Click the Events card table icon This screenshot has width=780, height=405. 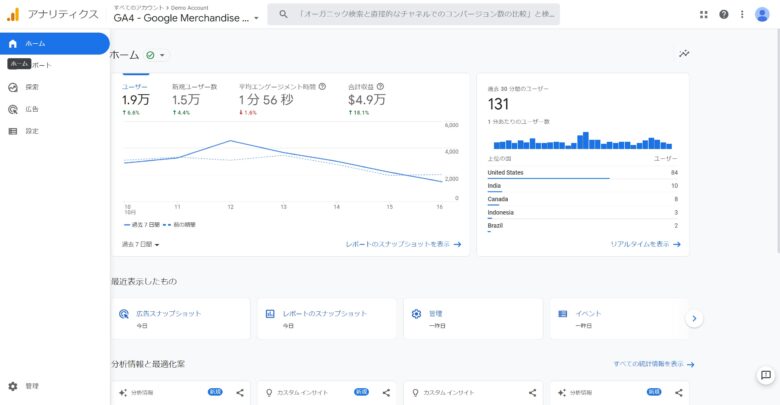pyautogui.click(x=563, y=314)
